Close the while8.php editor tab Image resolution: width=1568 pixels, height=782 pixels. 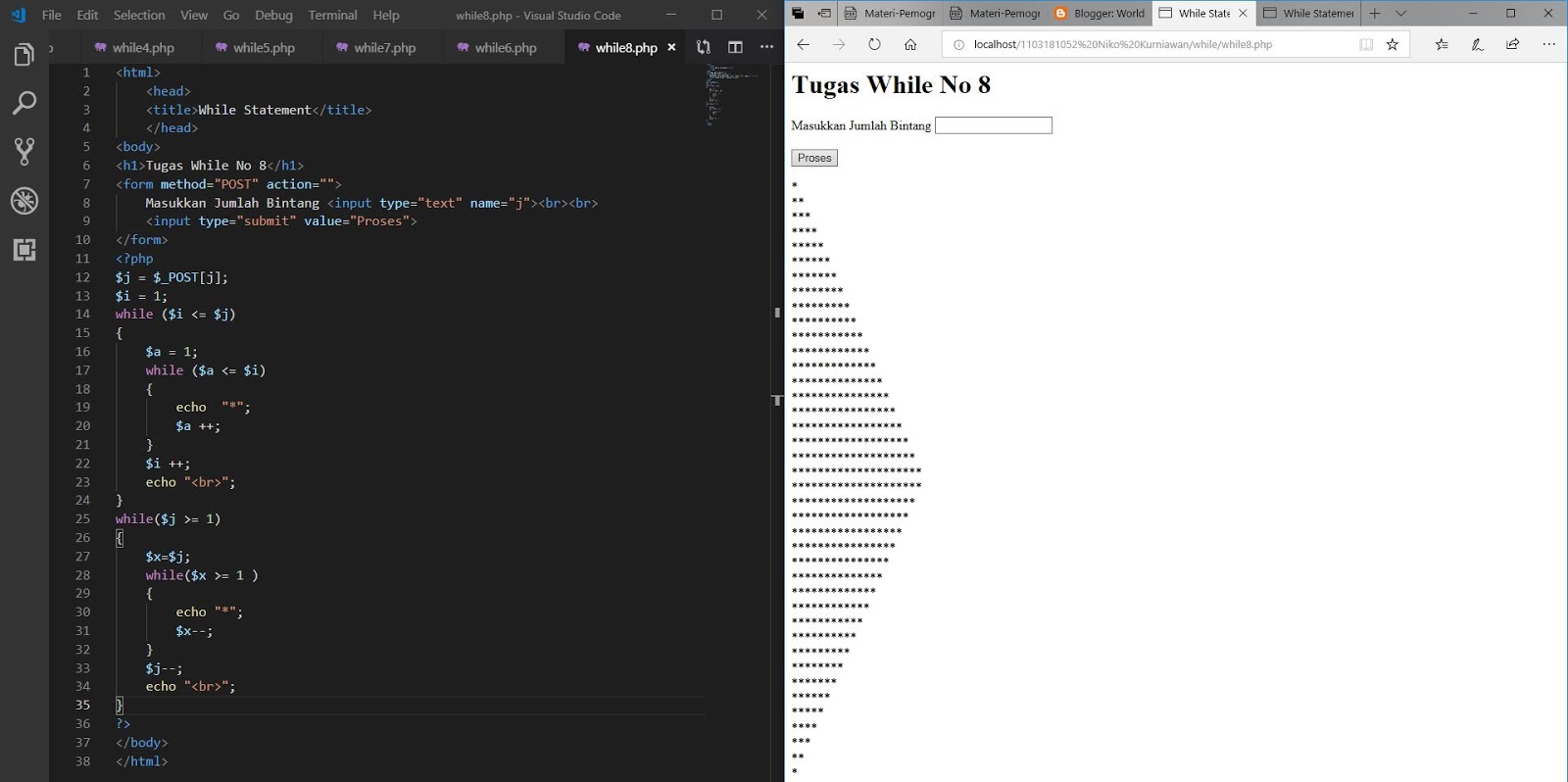(x=671, y=47)
